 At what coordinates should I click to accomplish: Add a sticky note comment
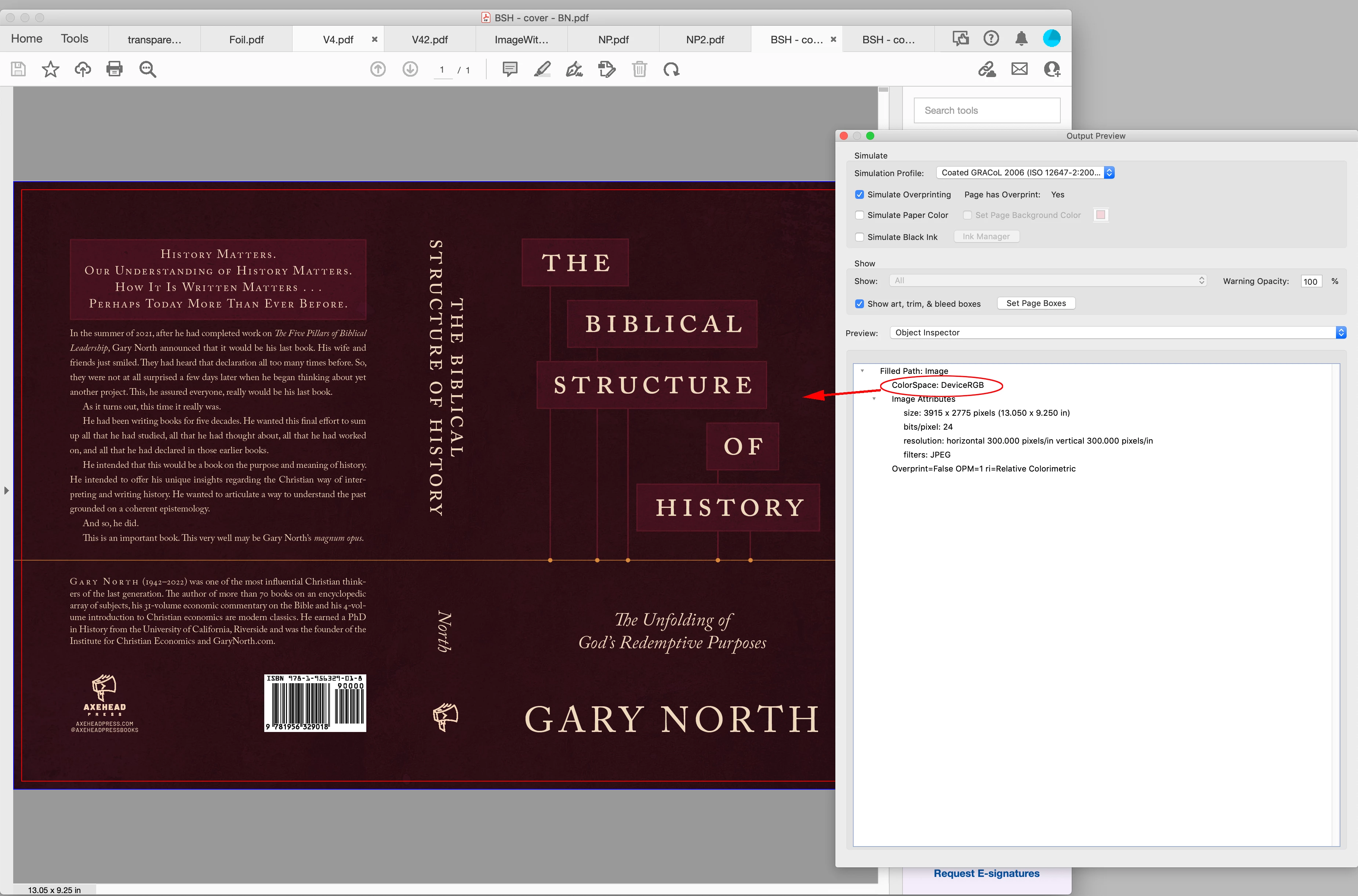[x=510, y=69]
